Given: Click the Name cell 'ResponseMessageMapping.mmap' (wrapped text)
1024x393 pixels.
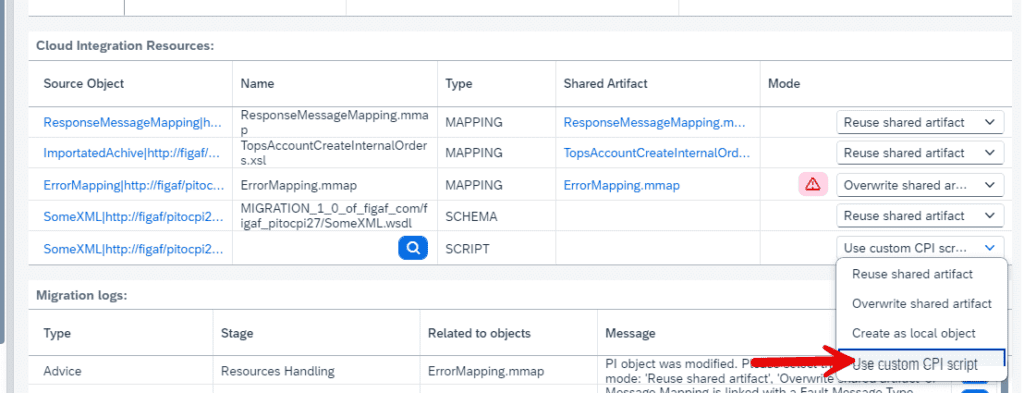Looking at the screenshot, I should point(335,122).
